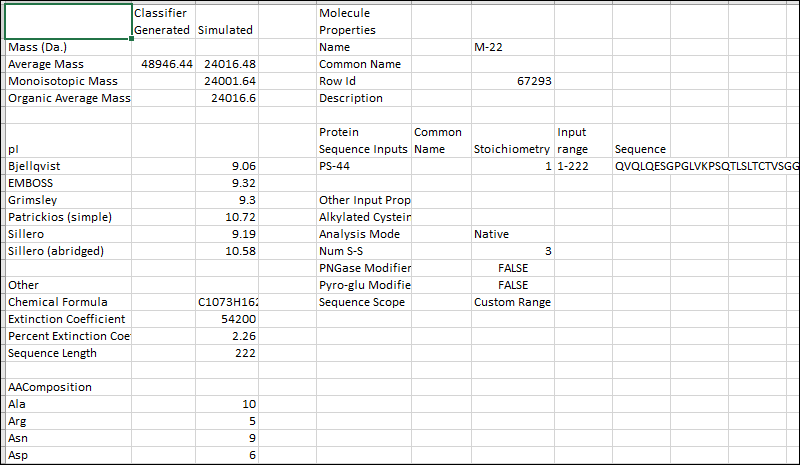Select the PS-44 protein sequence input cell
This screenshot has width=800, height=465.
coord(362,166)
